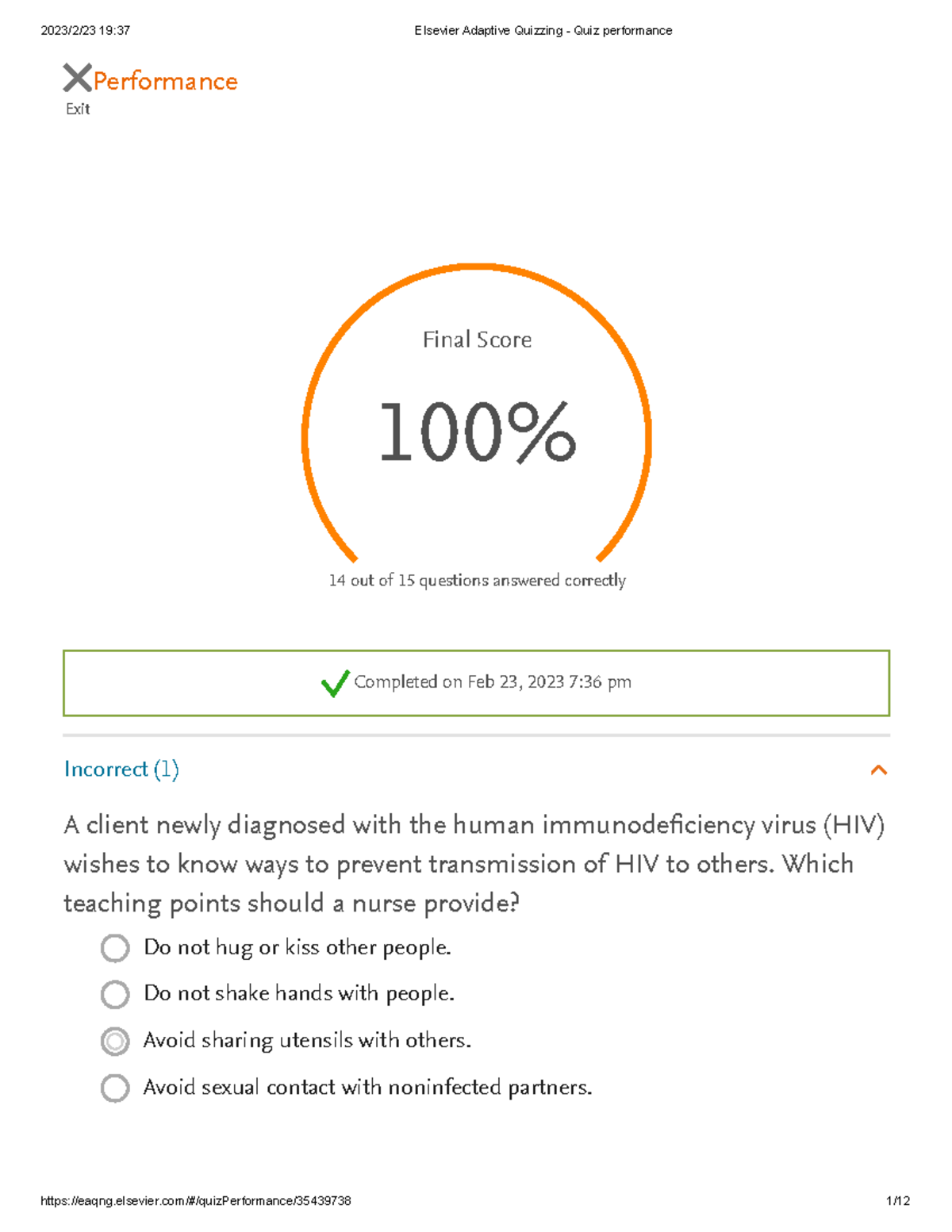952x1232 pixels.
Task: Select 'Do not shake hands with people' option
Action: tap(116, 994)
